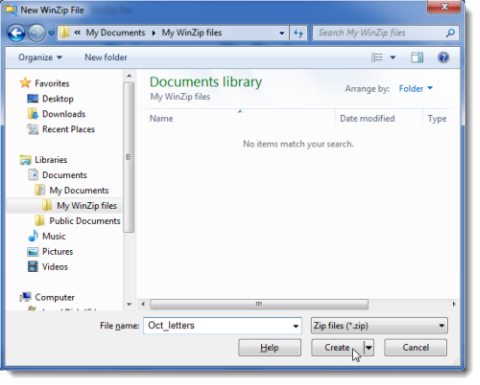Screen dimensions: 480x385
Task: Click the horizontal scrollbar thumb in the file list
Action: (259, 304)
